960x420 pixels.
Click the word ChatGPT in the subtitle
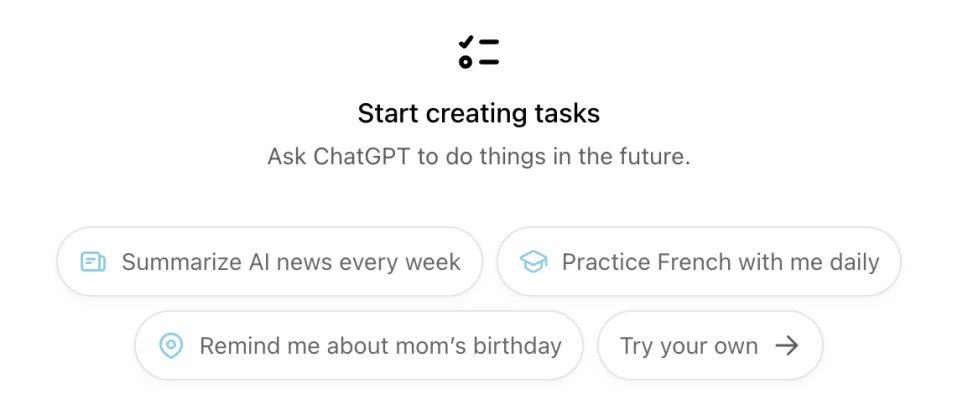pyautogui.click(x=362, y=157)
